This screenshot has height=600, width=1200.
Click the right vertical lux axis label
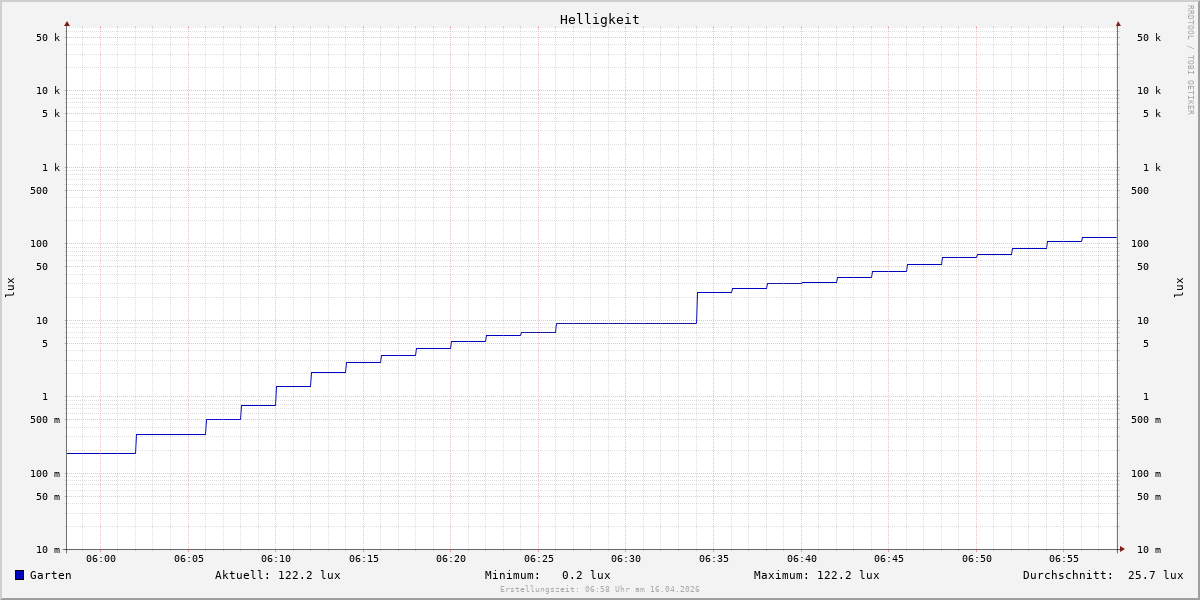pyautogui.click(x=1179, y=287)
